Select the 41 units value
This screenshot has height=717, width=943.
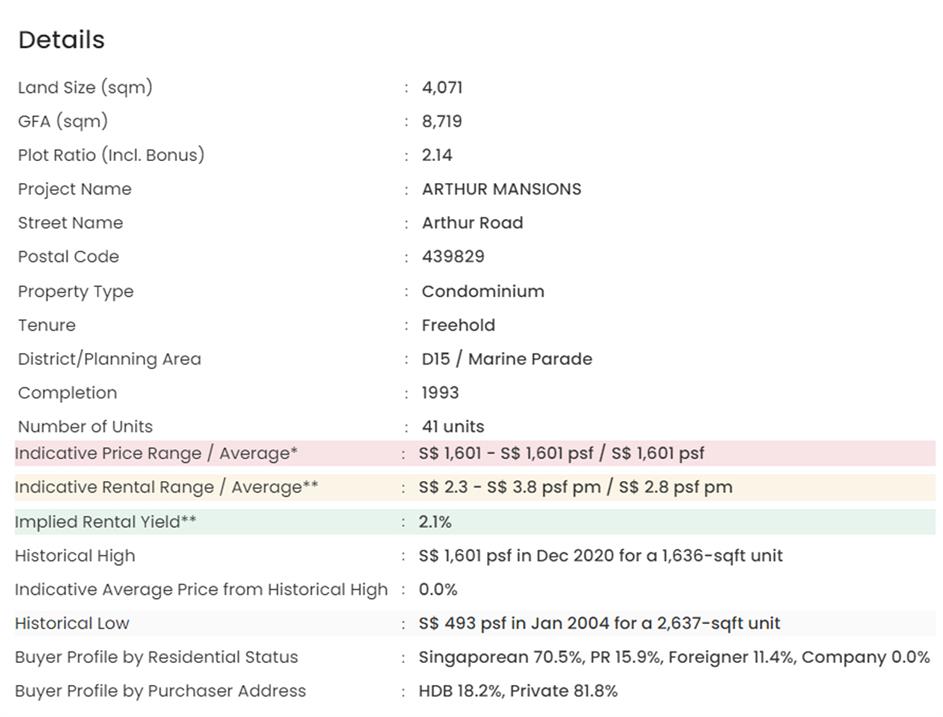tap(453, 427)
